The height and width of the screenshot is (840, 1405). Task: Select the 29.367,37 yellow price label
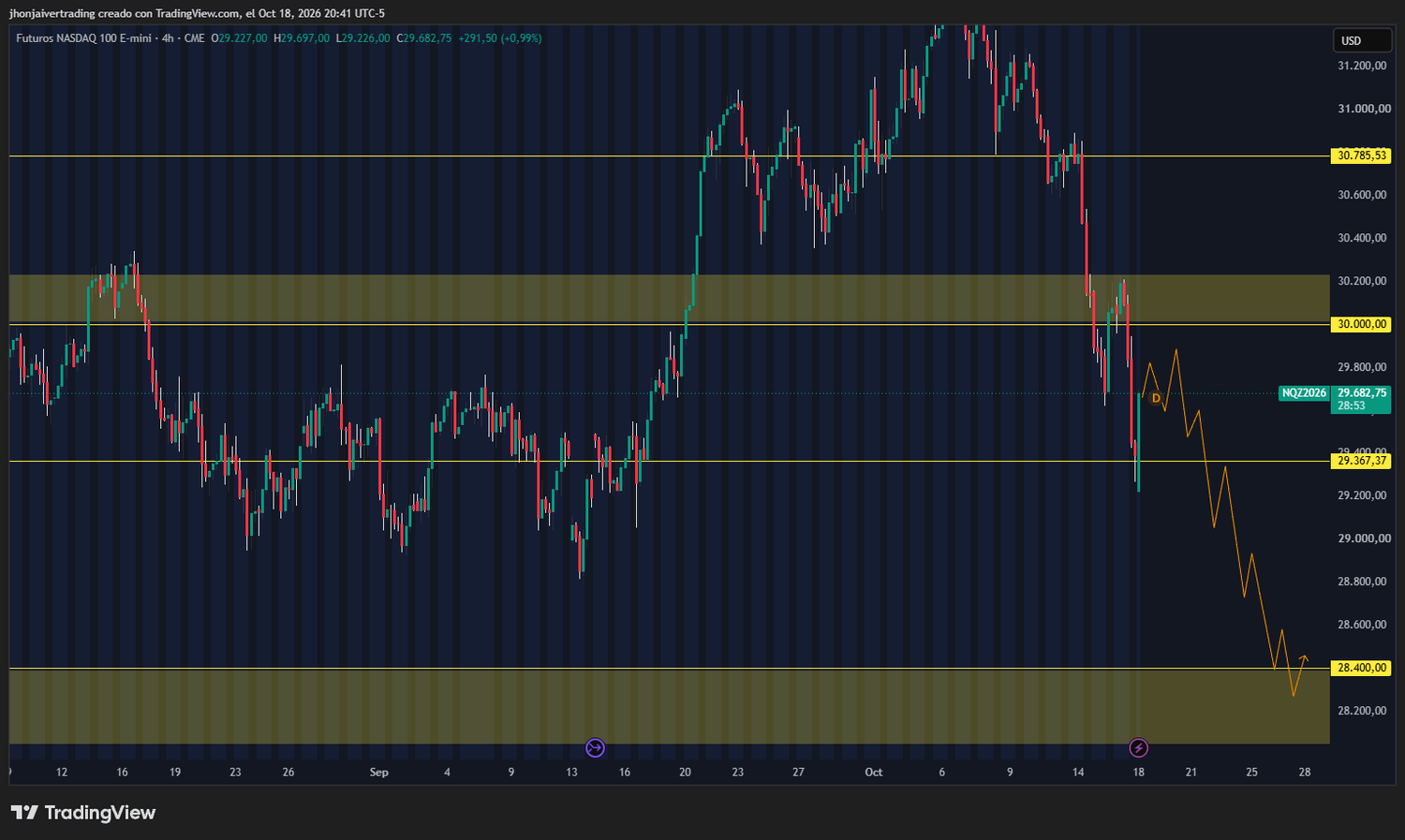[1362, 461]
